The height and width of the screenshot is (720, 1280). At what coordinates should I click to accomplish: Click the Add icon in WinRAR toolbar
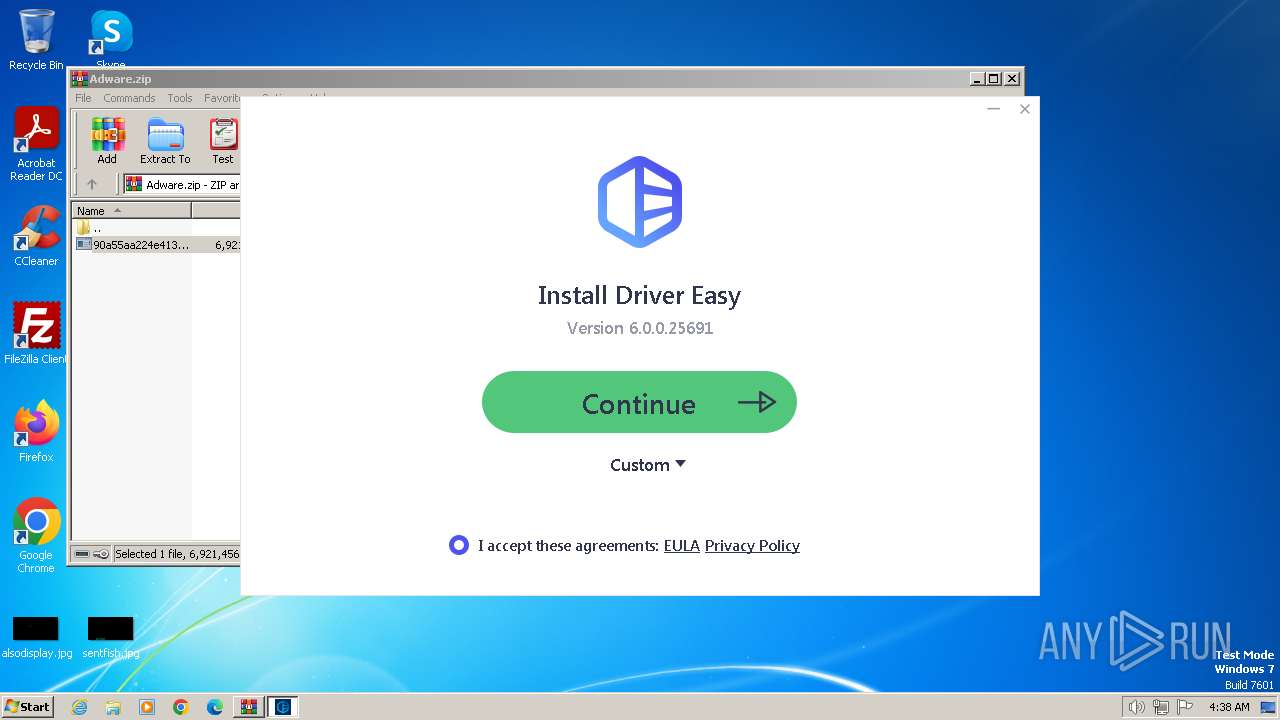[x=107, y=141]
